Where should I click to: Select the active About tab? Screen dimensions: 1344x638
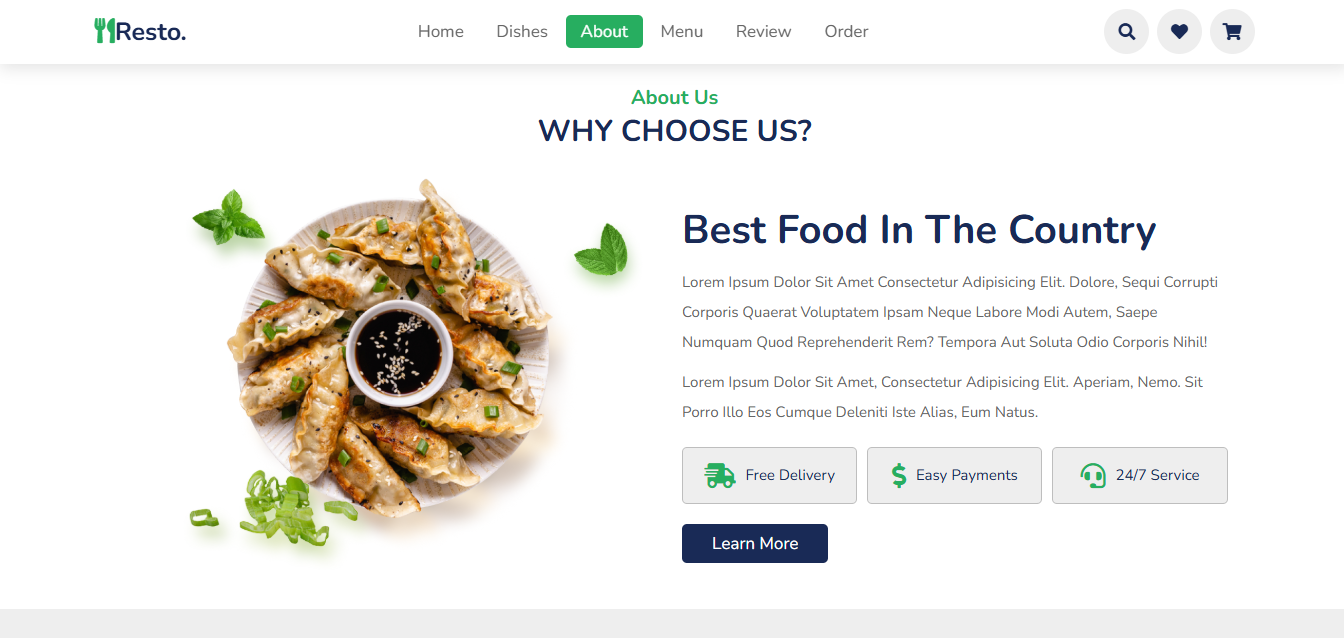tap(604, 32)
